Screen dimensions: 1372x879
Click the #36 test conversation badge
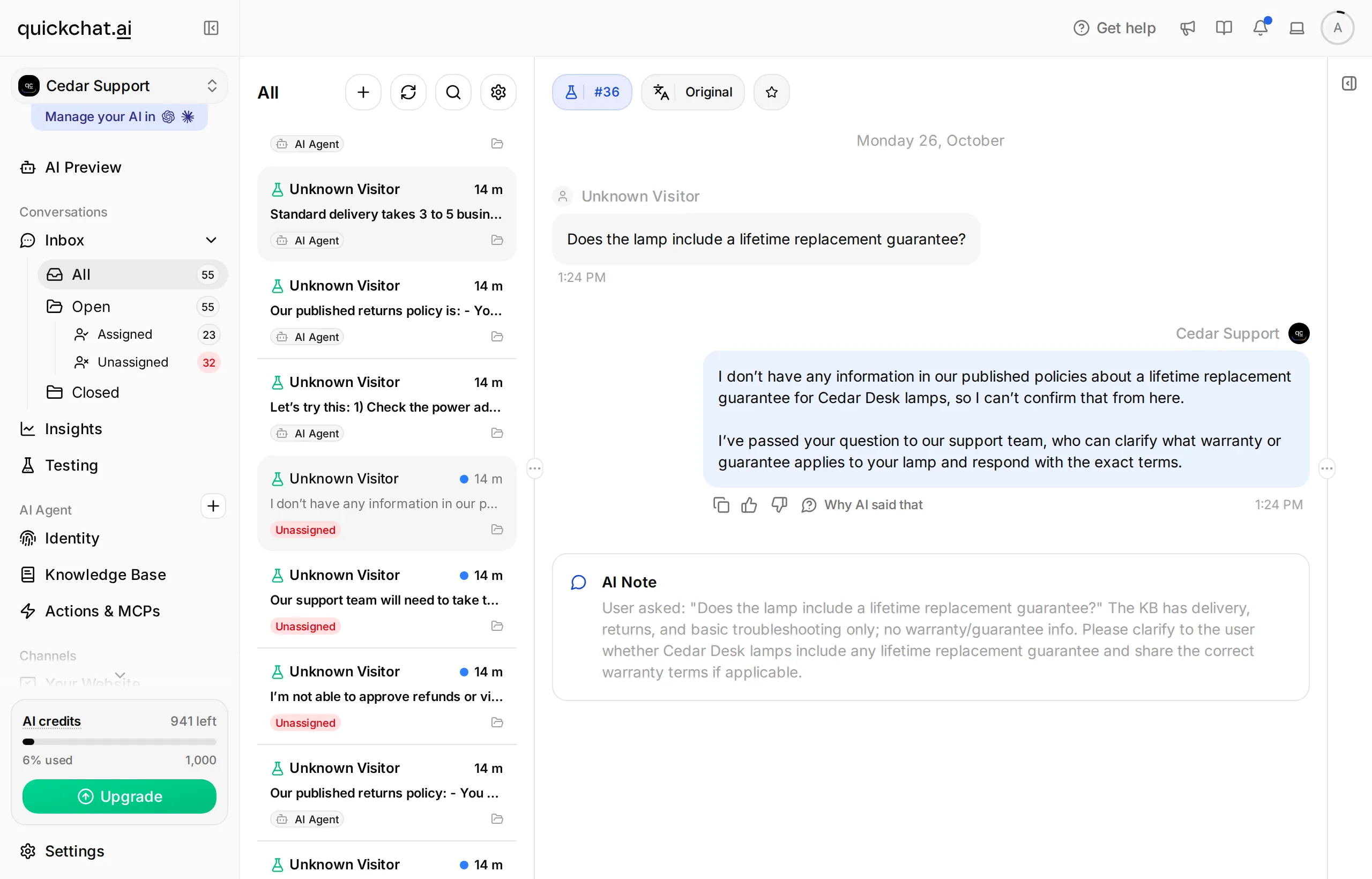click(x=592, y=92)
